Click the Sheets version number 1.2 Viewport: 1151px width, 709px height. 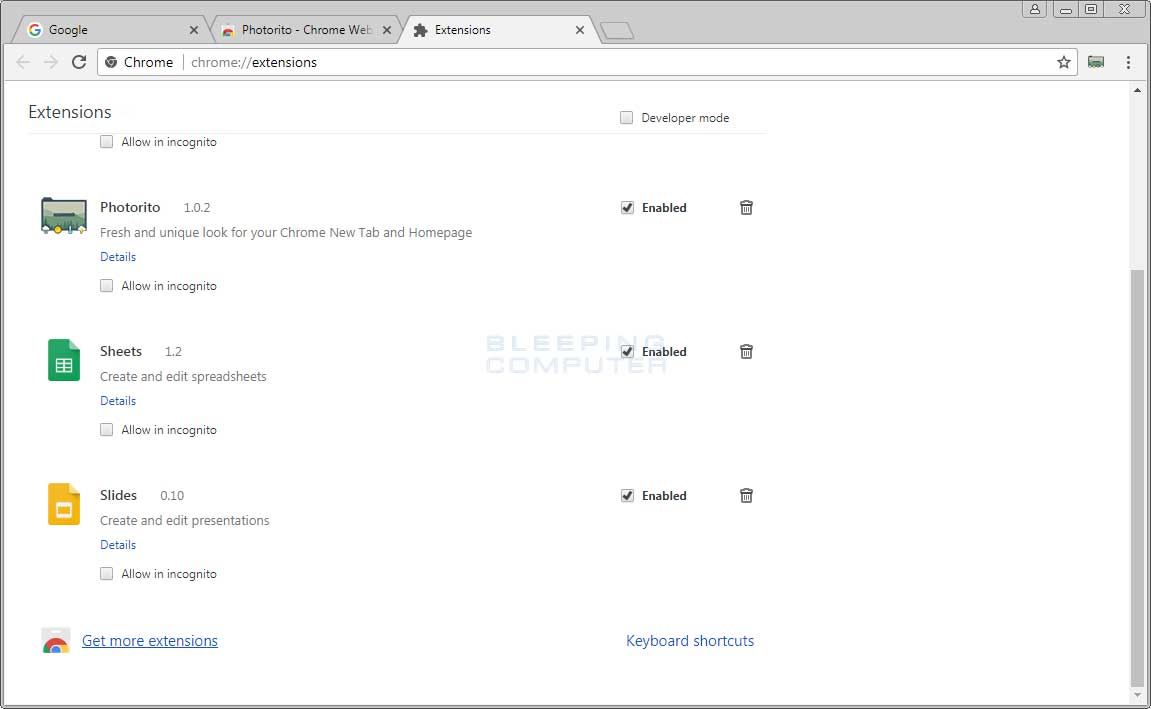(173, 352)
